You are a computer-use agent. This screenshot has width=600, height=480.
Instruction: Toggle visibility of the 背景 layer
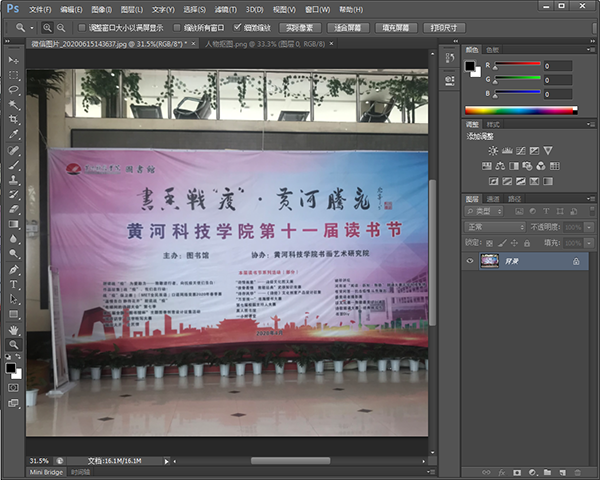pos(470,261)
